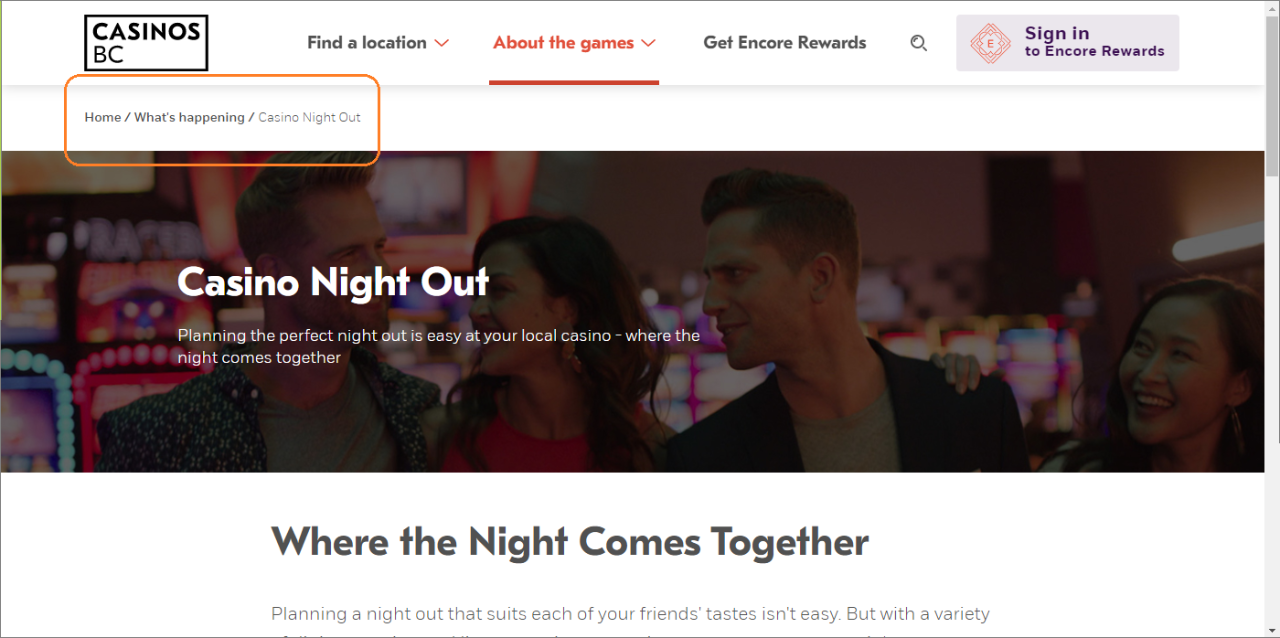Click the scrollbar up arrow
Image resolution: width=1280 pixels, height=638 pixels.
click(1272, 7)
